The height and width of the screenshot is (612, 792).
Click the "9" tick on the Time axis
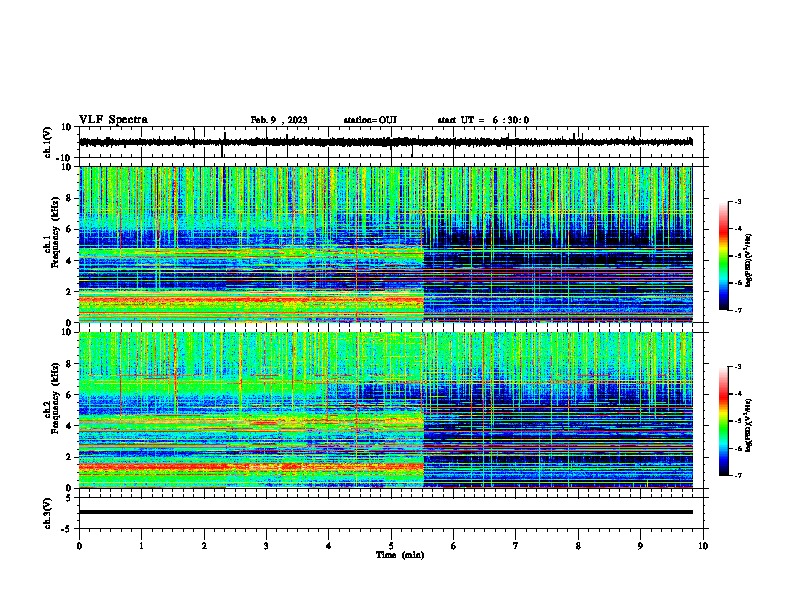point(640,546)
